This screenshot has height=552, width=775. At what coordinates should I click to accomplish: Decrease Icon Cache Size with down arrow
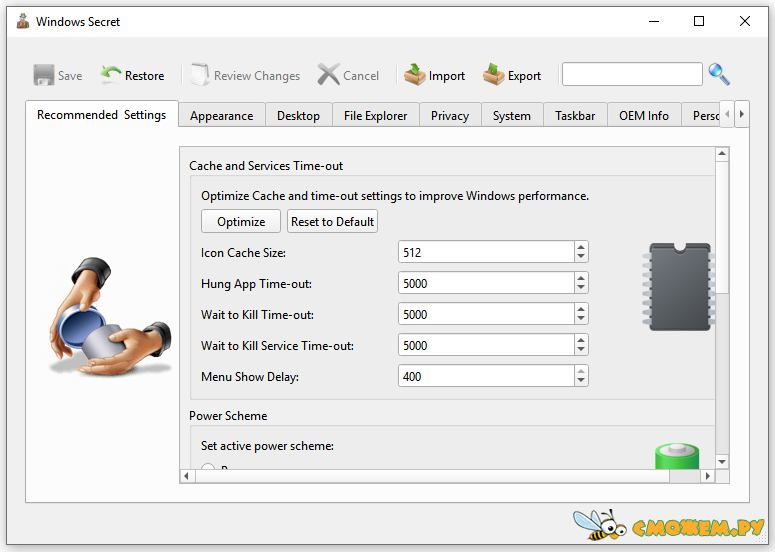point(581,257)
